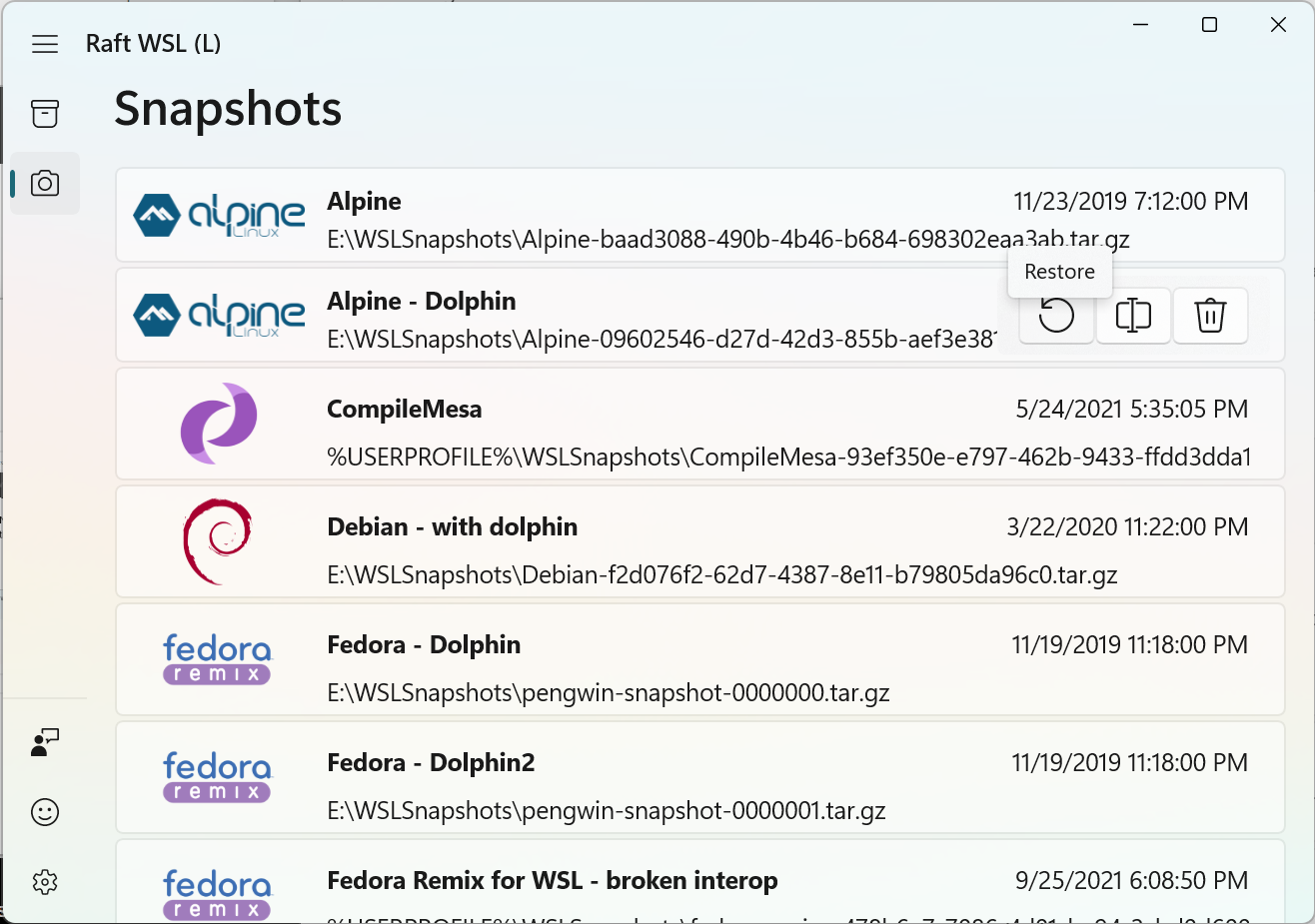Click the Raft WSL (L) window title
This screenshot has width=1315, height=924.
pyautogui.click(x=154, y=44)
